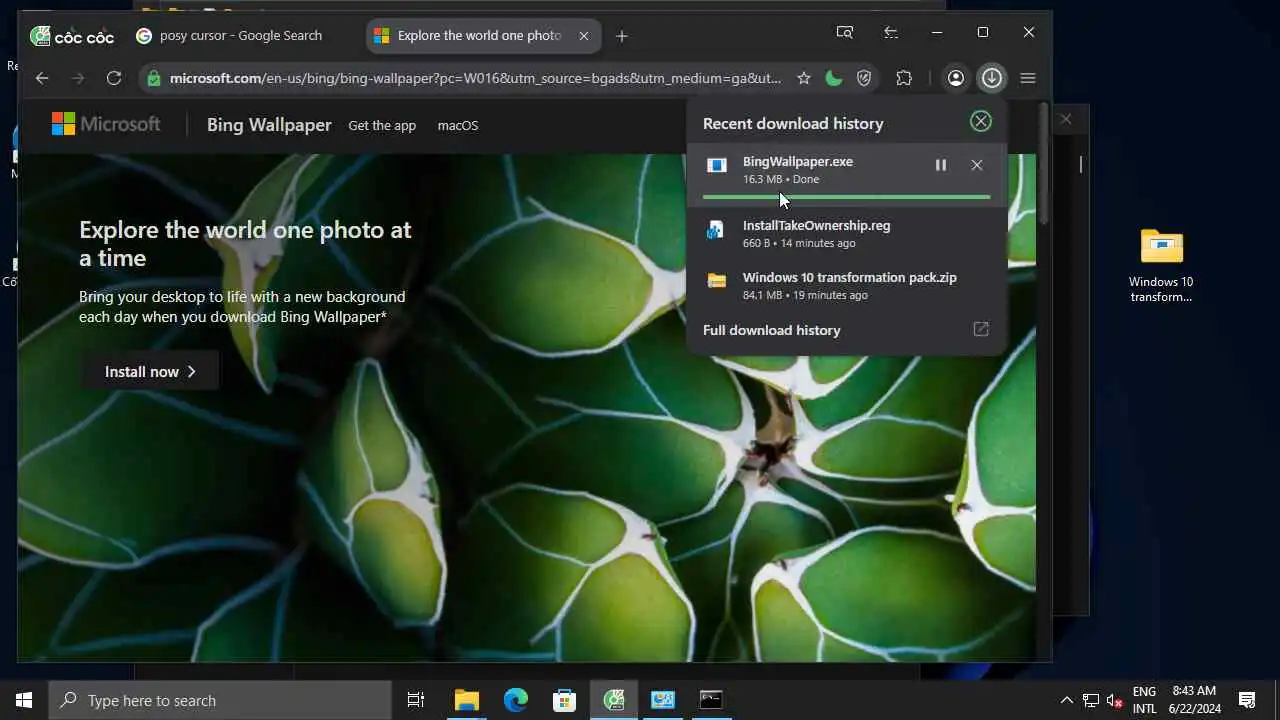Image resolution: width=1280 pixels, height=720 pixels.
Task: Open the clock showing 8:43 AM
Action: [x=1194, y=700]
